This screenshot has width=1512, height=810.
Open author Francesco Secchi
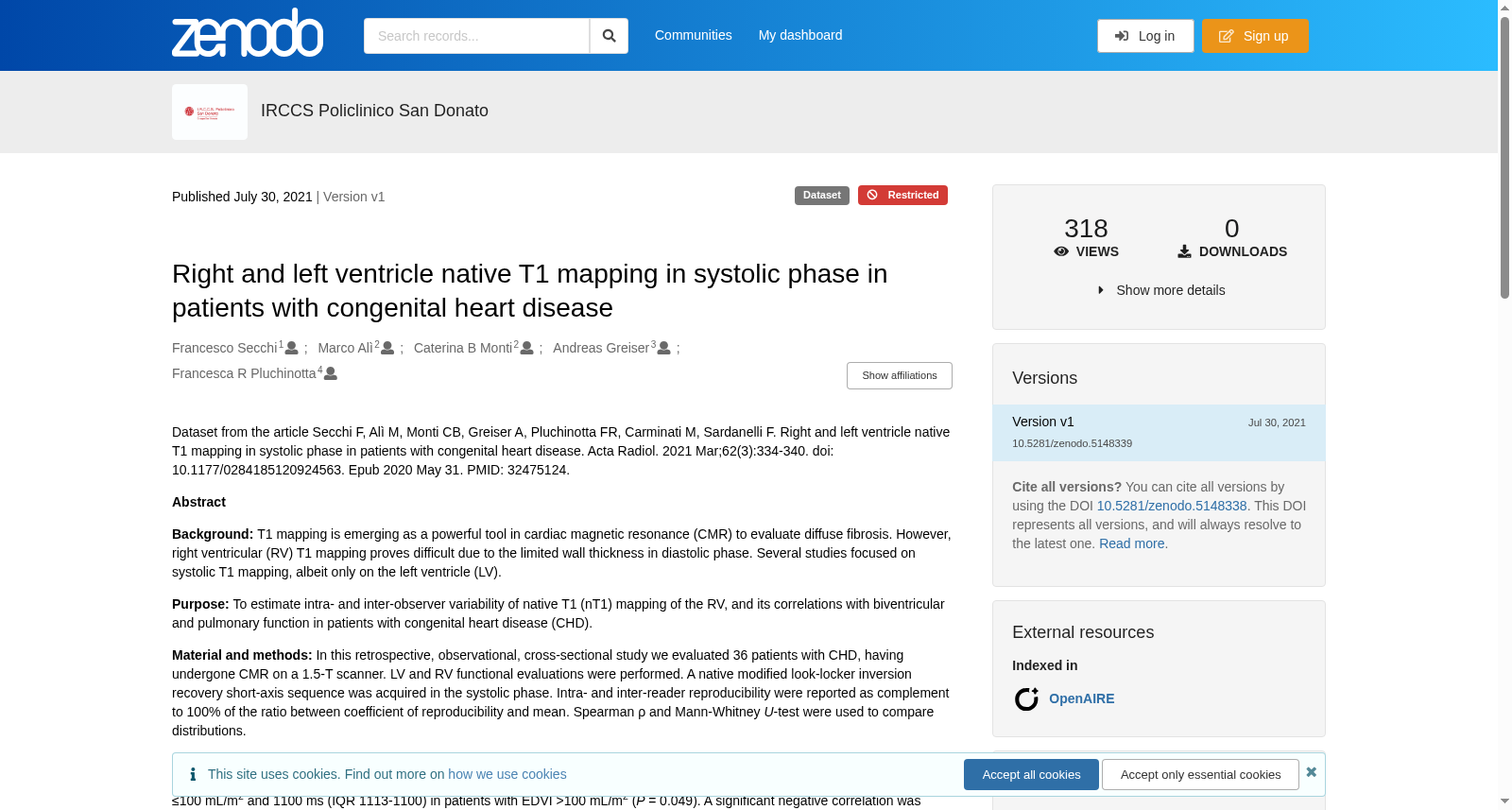pyautogui.click(x=225, y=348)
